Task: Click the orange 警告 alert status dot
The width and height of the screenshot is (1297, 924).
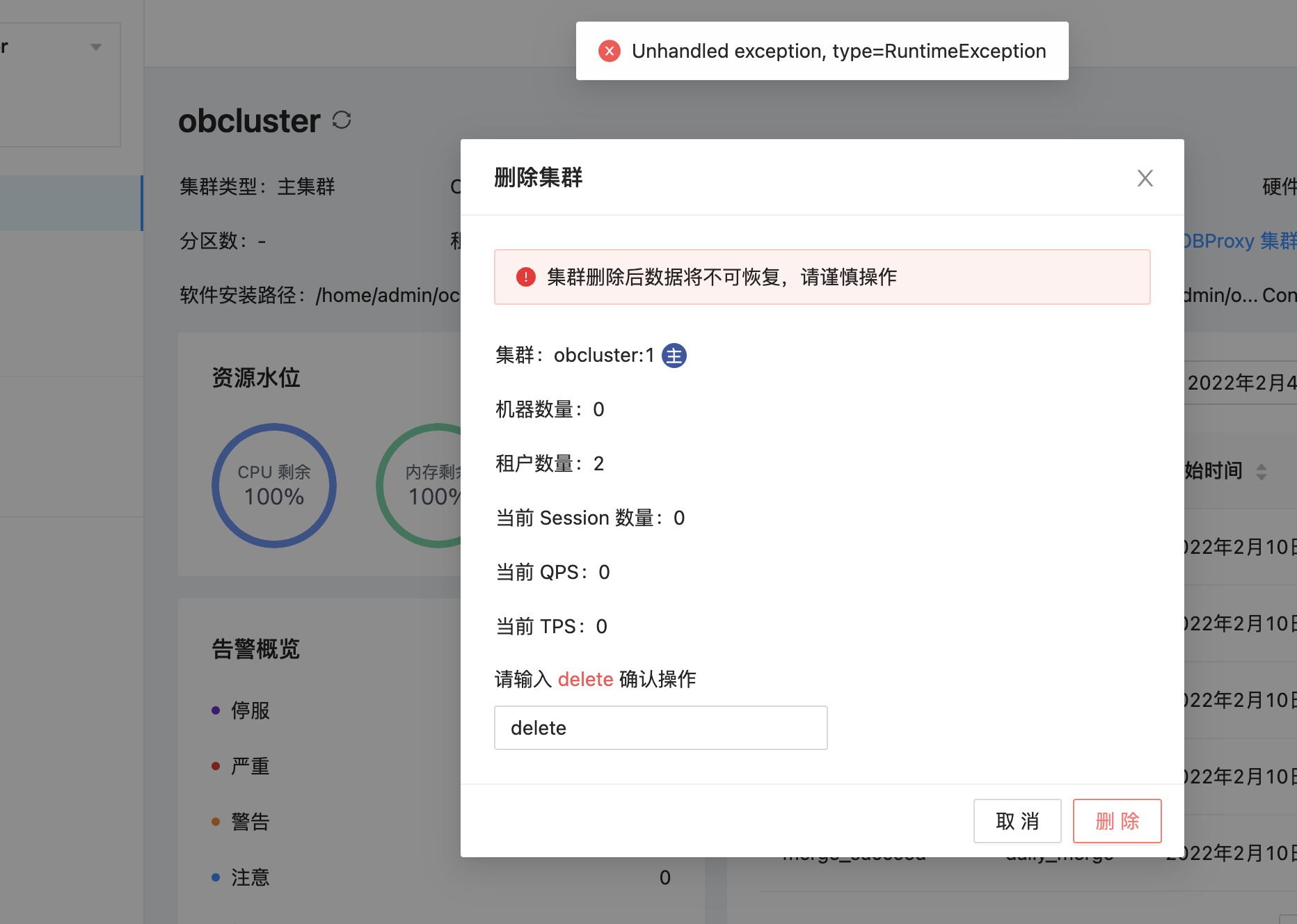Action: (215, 821)
